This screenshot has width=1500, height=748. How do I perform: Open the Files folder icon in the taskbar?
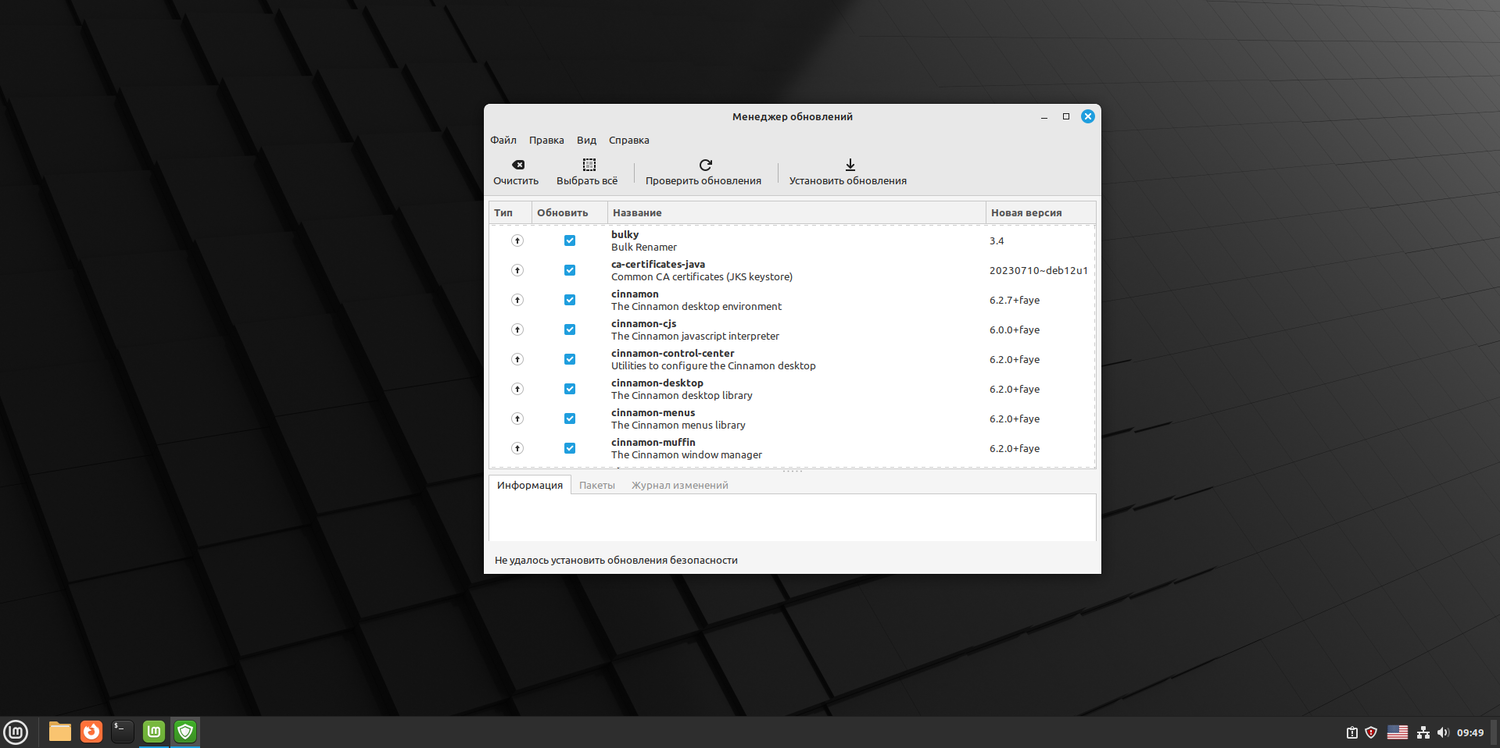pos(60,732)
